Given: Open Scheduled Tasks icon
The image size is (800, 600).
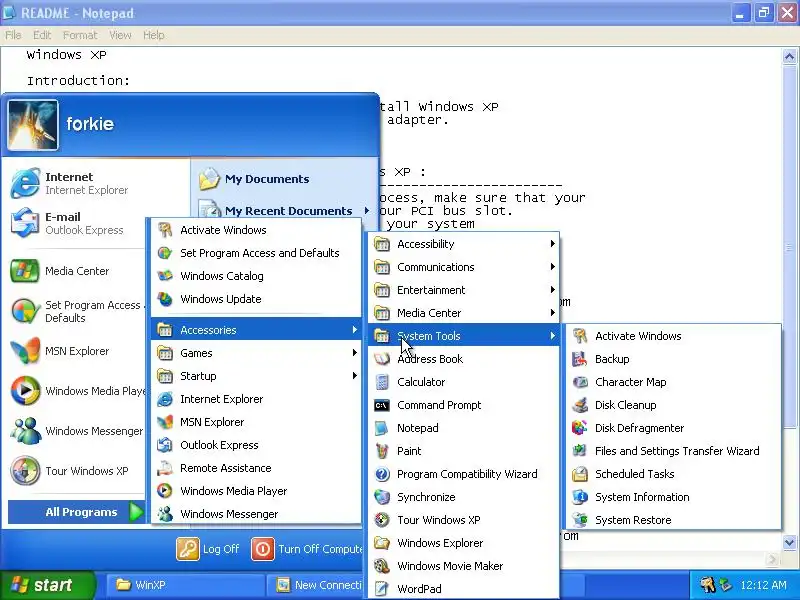Looking at the screenshot, I should point(580,473).
